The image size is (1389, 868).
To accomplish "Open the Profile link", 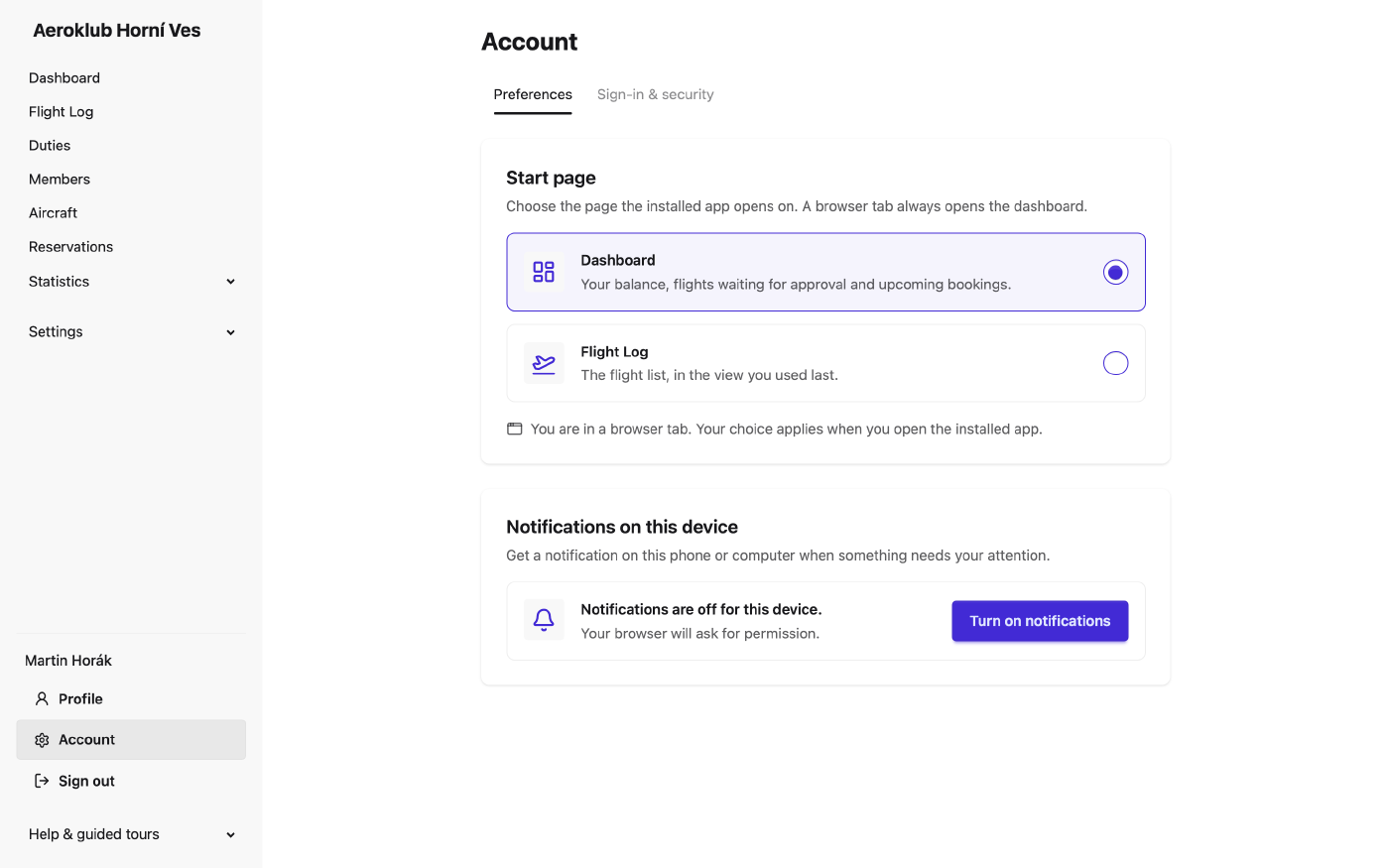I will 131,698.
